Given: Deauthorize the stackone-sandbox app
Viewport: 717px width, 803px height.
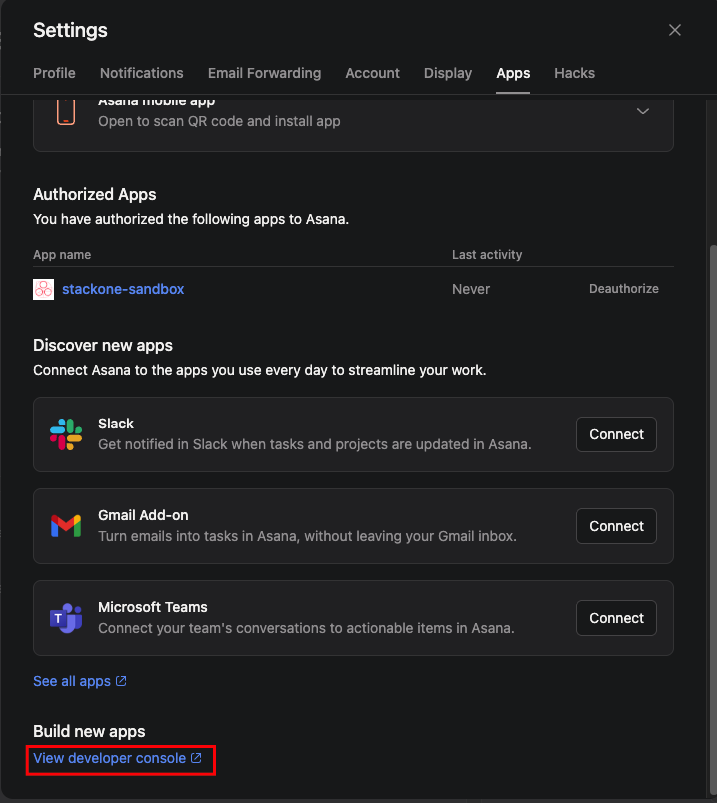Looking at the screenshot, I should 623,288.
